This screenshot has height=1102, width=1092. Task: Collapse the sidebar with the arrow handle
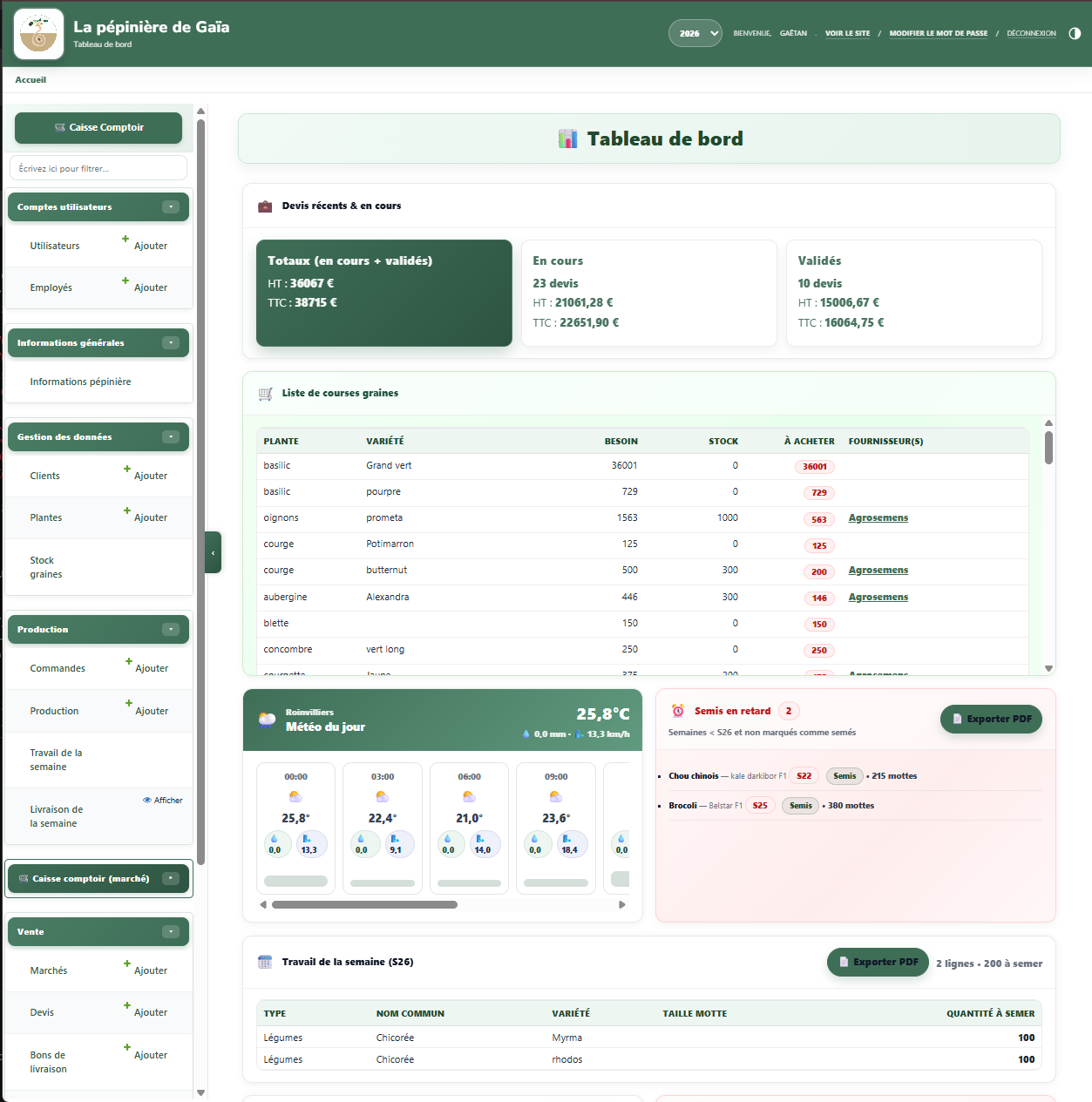coord(213,552)
